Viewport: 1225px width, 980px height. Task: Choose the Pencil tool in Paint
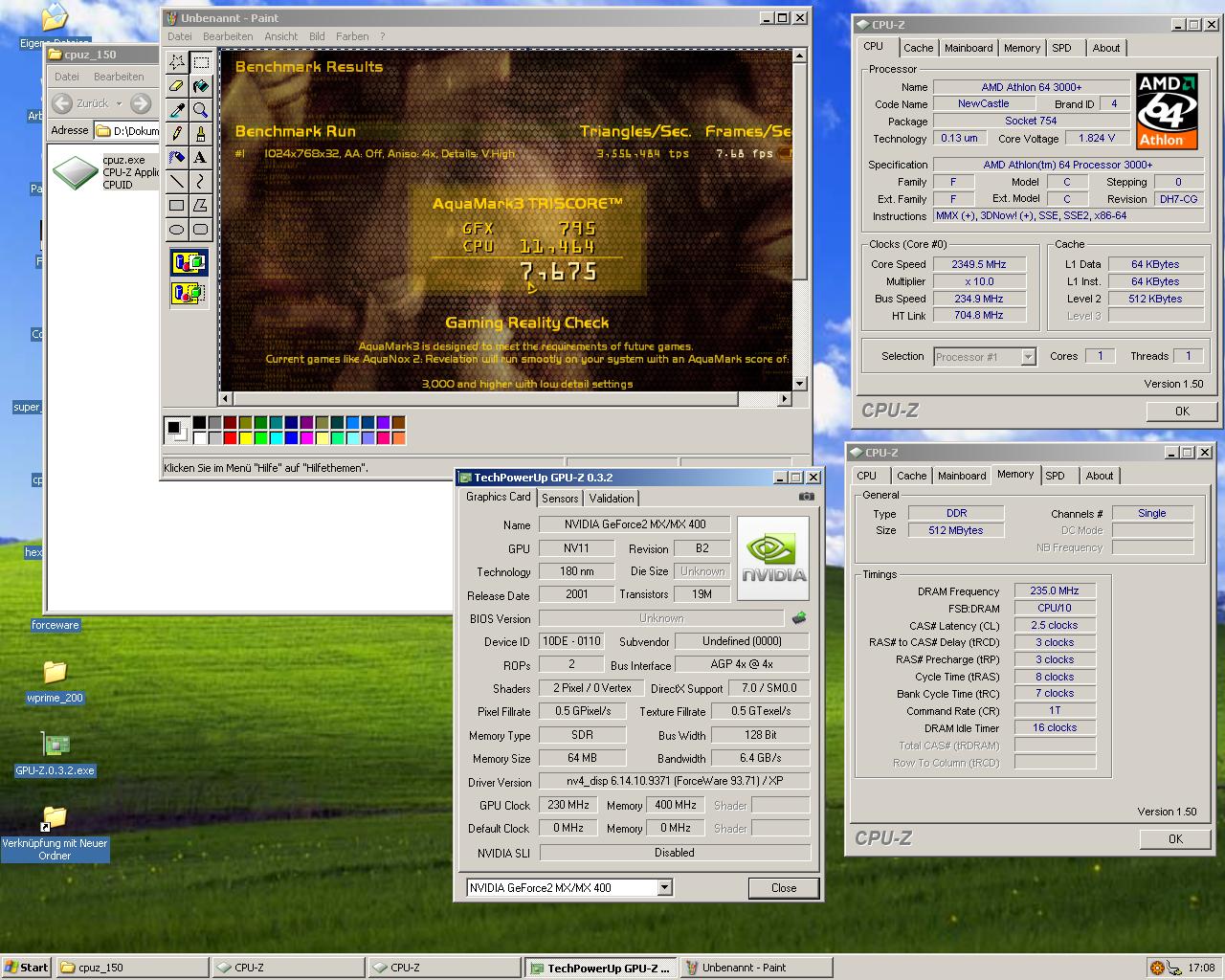pyautogui.click(x=177, y=134)
